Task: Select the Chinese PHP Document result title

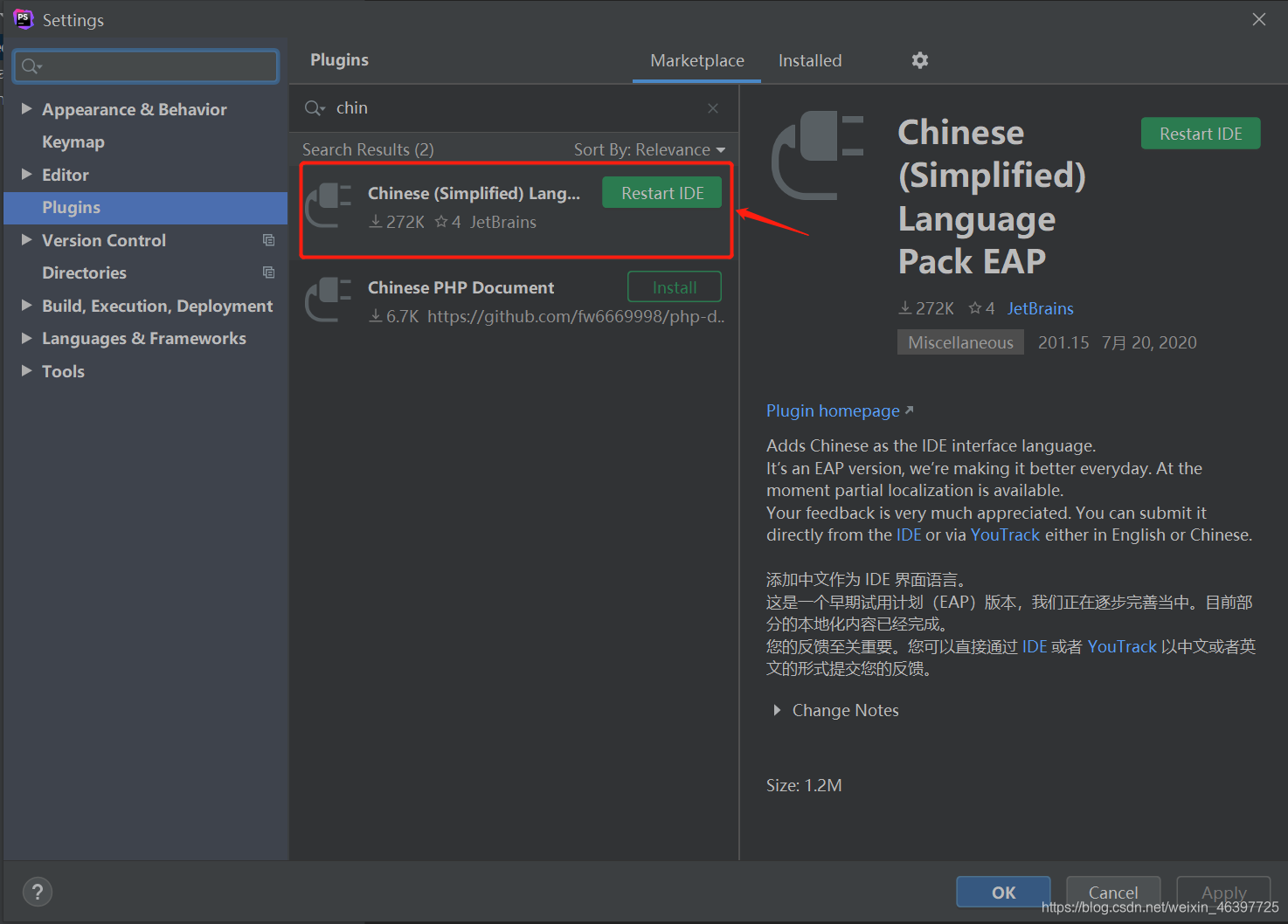Action: point(460,287)
